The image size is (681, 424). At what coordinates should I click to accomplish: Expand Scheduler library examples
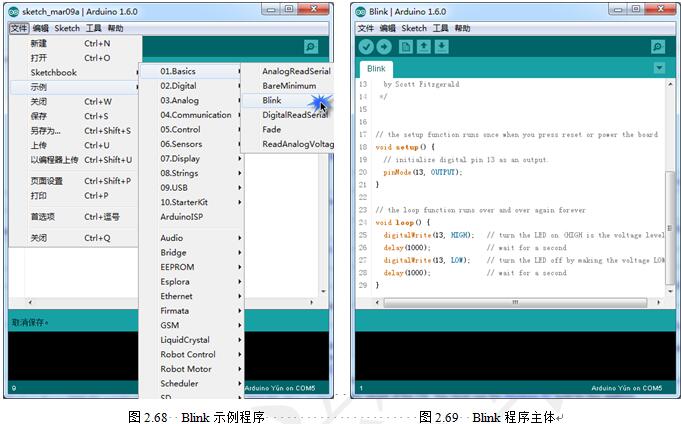(191, 383)
